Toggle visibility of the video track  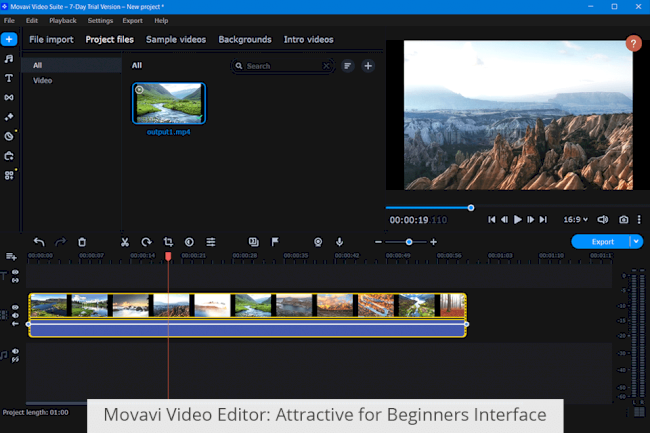[15, 307]
